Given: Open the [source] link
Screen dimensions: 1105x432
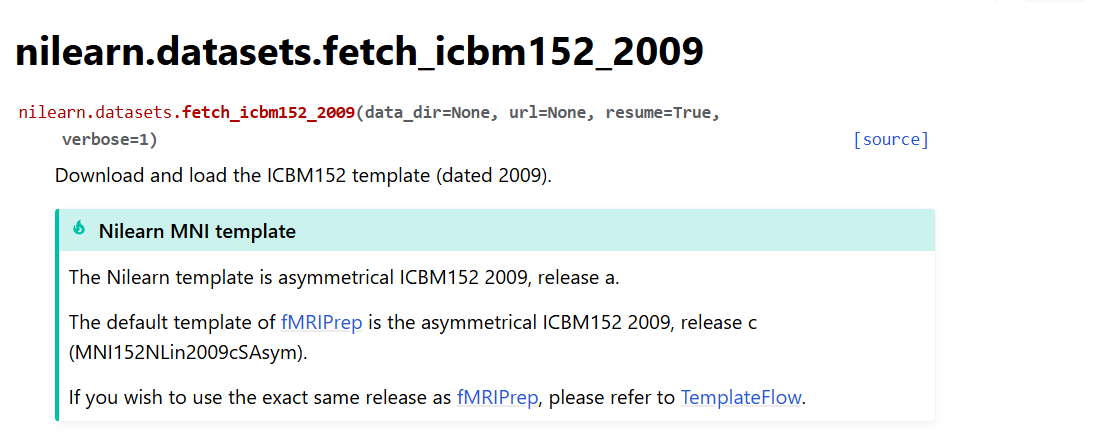Looking at the screenshot, I should (890, 140).
